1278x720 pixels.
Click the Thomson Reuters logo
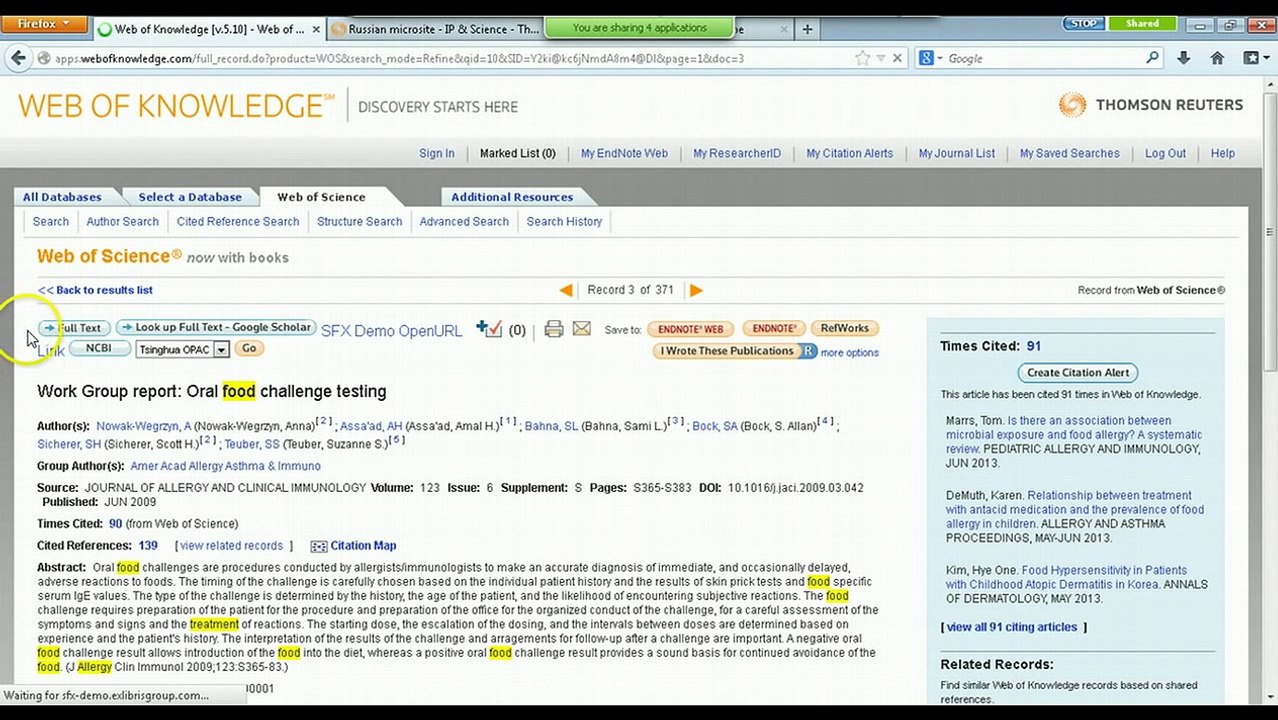1150,105
